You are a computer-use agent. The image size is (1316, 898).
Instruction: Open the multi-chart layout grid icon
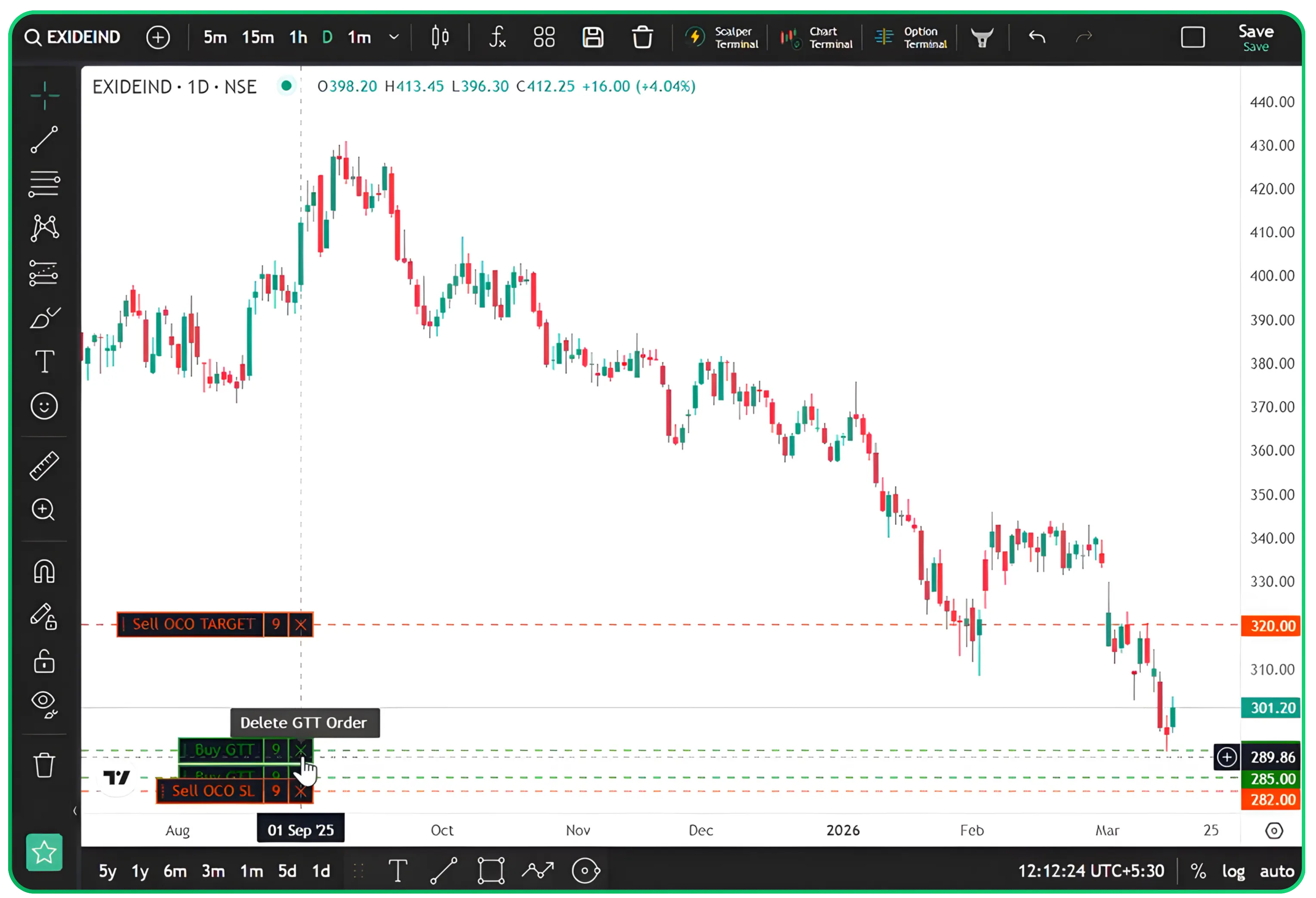click(544, 37)
